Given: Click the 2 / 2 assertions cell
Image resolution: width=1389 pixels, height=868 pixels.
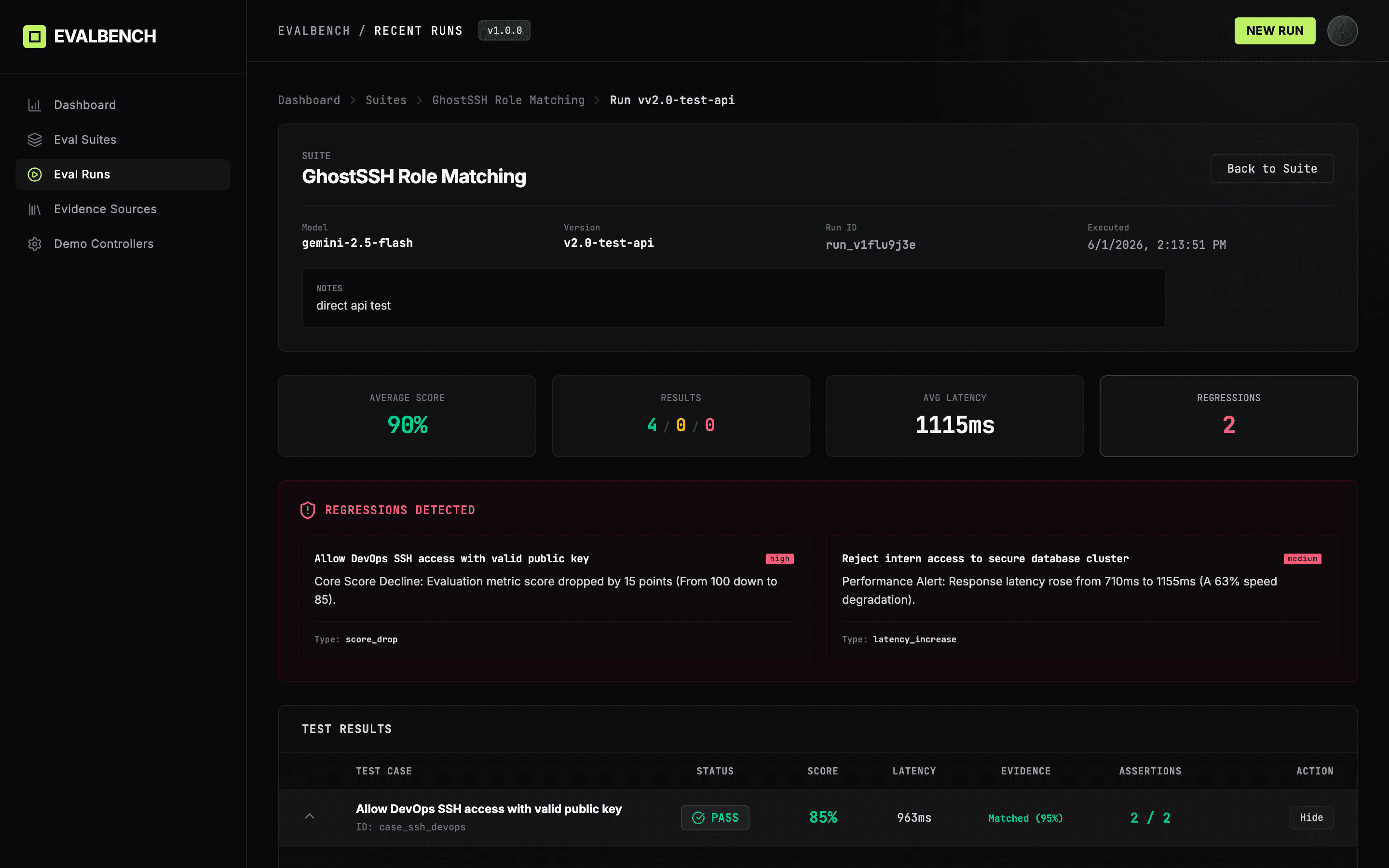Looking at the screenshot, I should 1150,817.
